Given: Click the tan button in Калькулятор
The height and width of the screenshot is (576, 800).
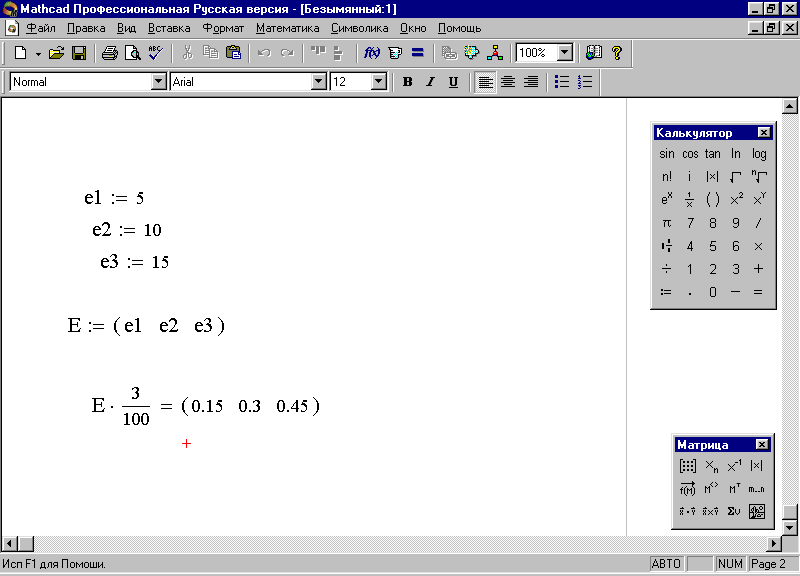Looking at the screenshot, I should click(712, 154).
